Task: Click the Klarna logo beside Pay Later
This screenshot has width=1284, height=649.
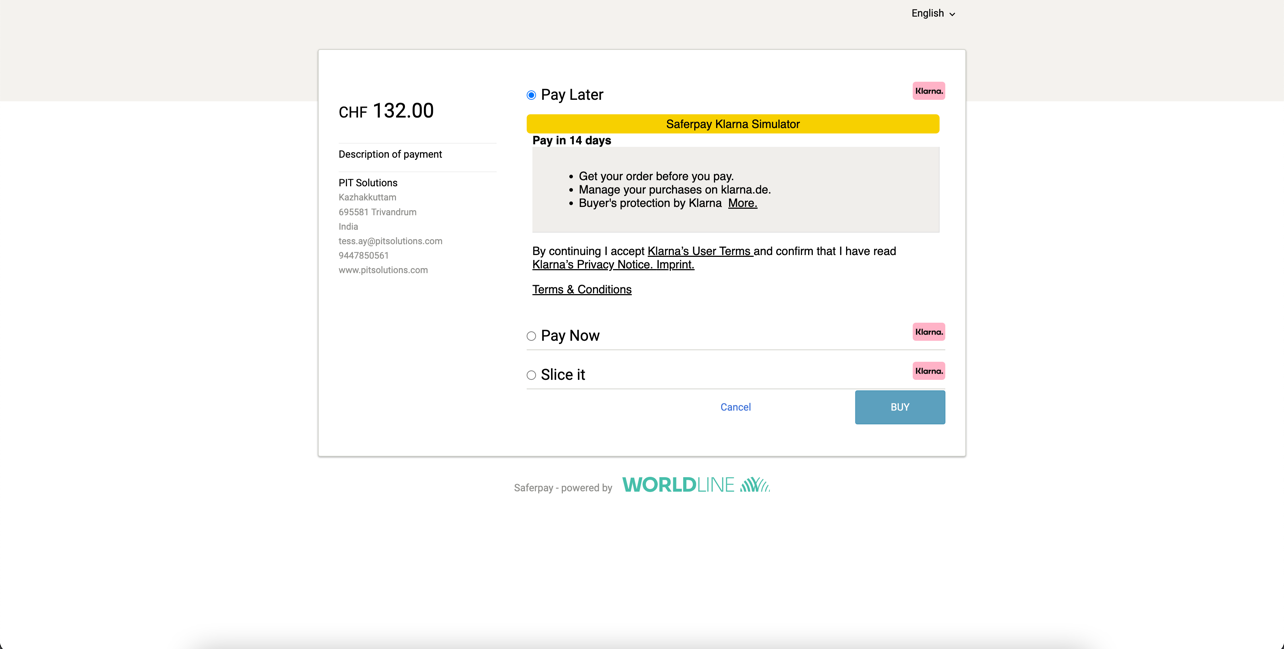Action: point(928,91)
